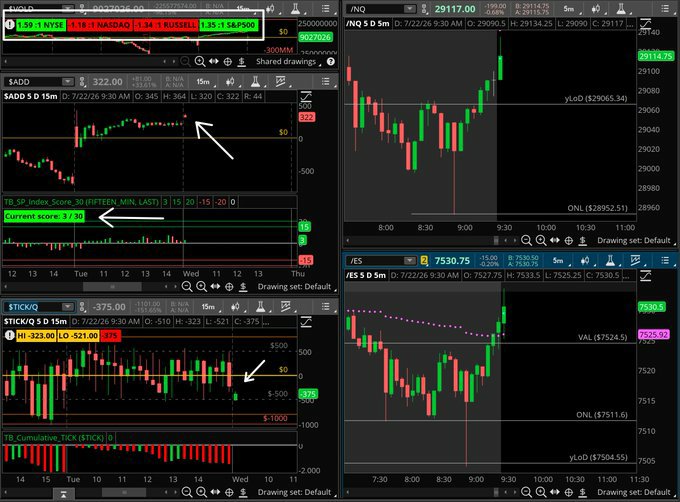Click dollar price-level icon under $ADD chart
The width and height of the screenshot is (680, 502).
pos(243,287)
